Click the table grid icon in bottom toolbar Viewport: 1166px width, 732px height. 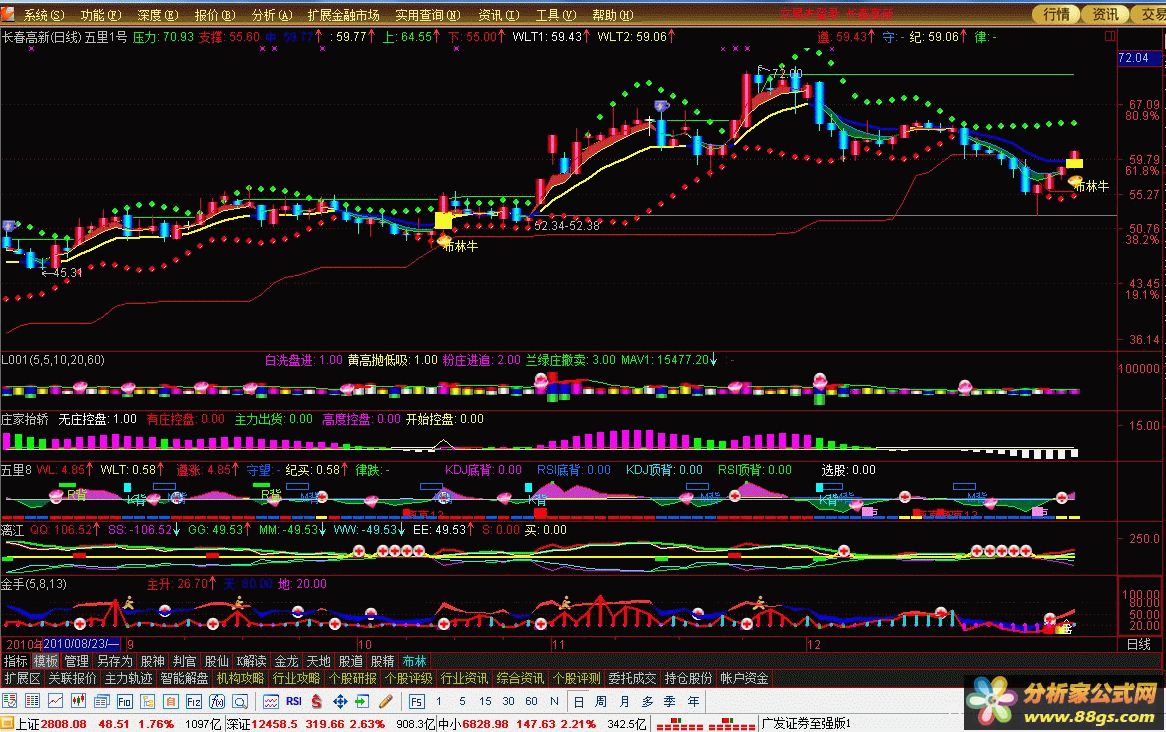(32, 702)
